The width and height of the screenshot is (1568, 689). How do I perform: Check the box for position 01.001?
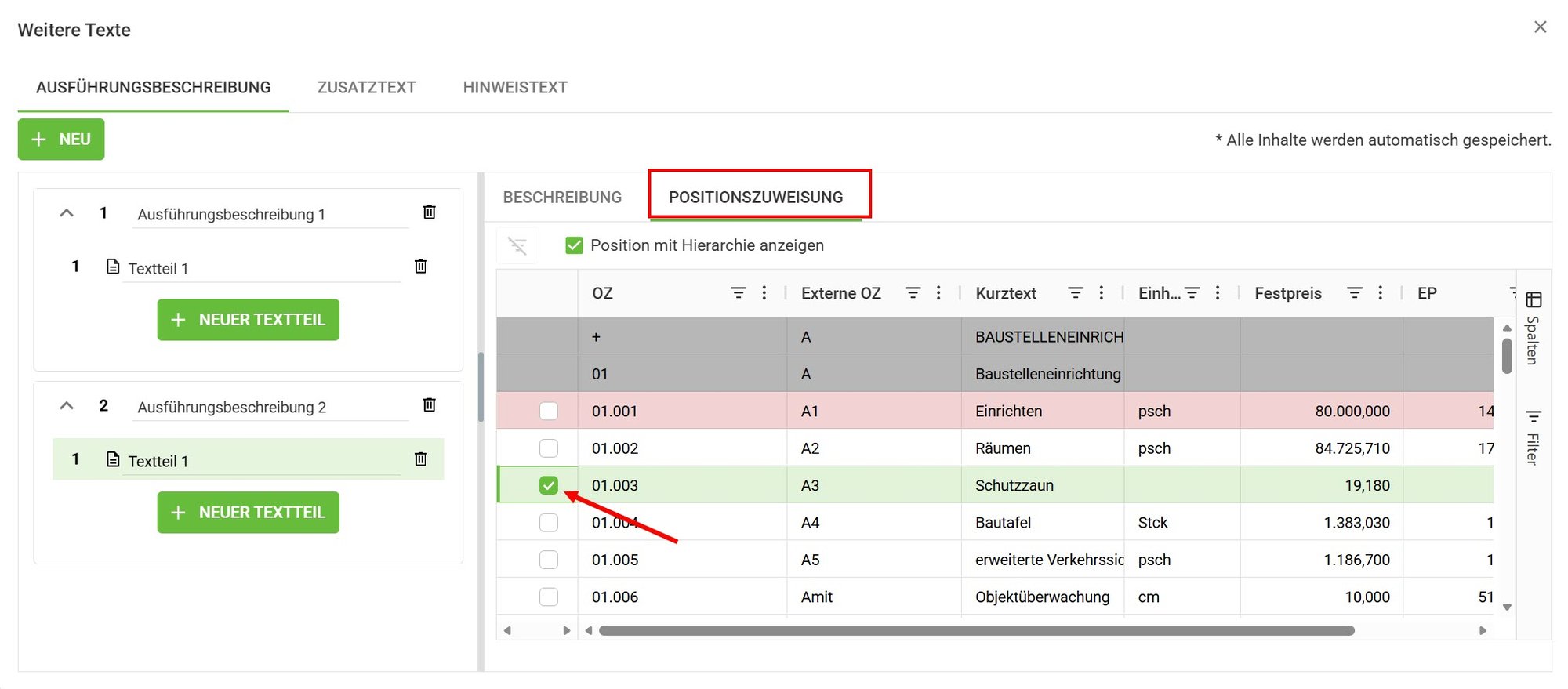point(549,411)
